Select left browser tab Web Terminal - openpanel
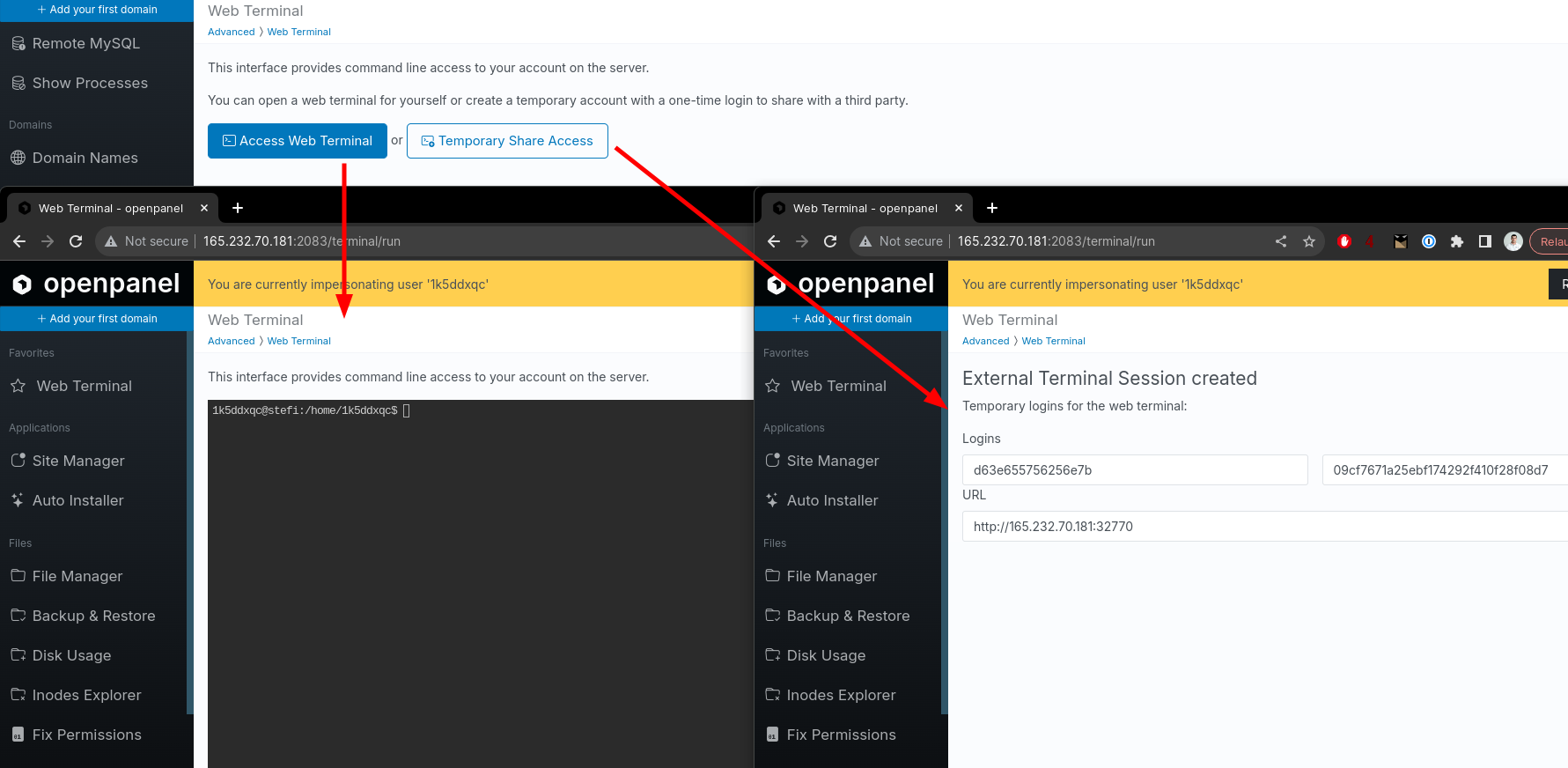 [x=111, y=208]
